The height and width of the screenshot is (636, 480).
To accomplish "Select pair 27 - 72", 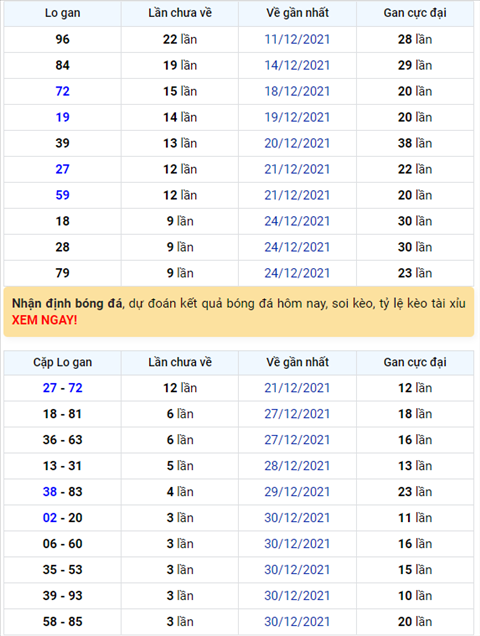I will pos(62,388).
